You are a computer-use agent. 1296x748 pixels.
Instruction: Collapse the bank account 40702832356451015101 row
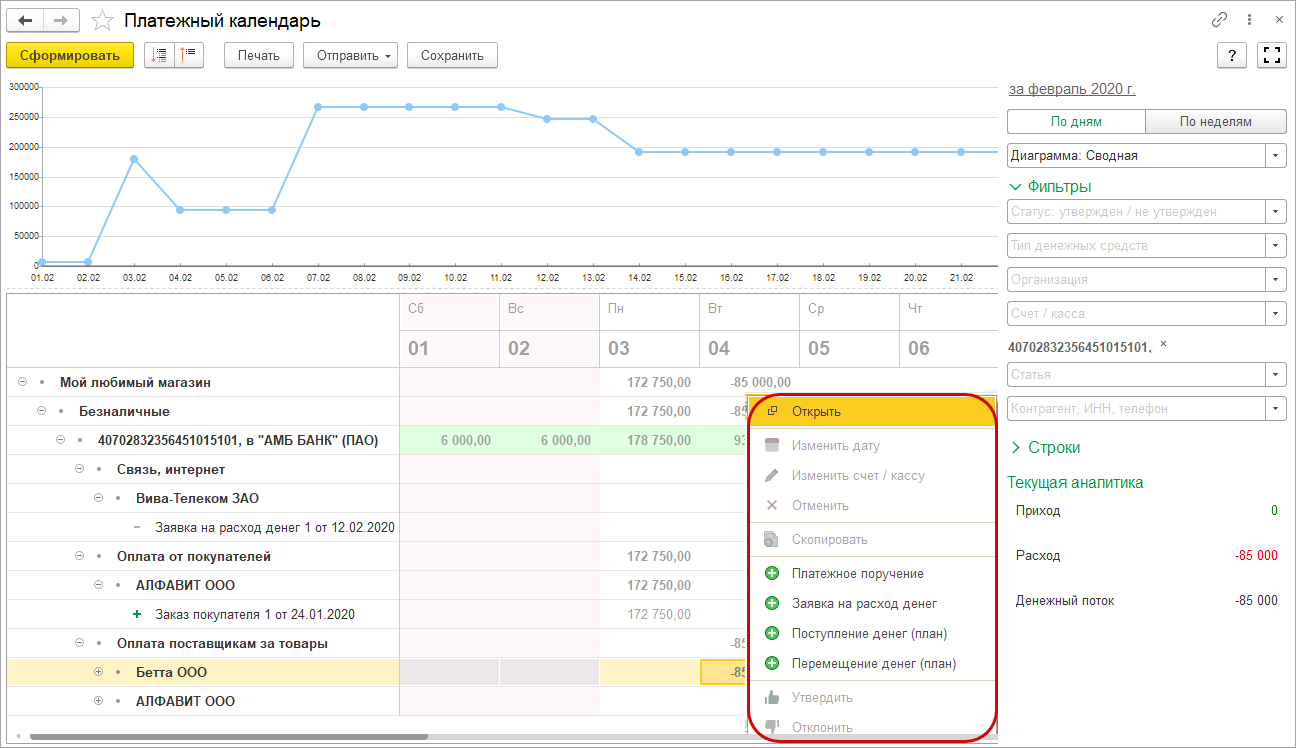click(61, 440)
